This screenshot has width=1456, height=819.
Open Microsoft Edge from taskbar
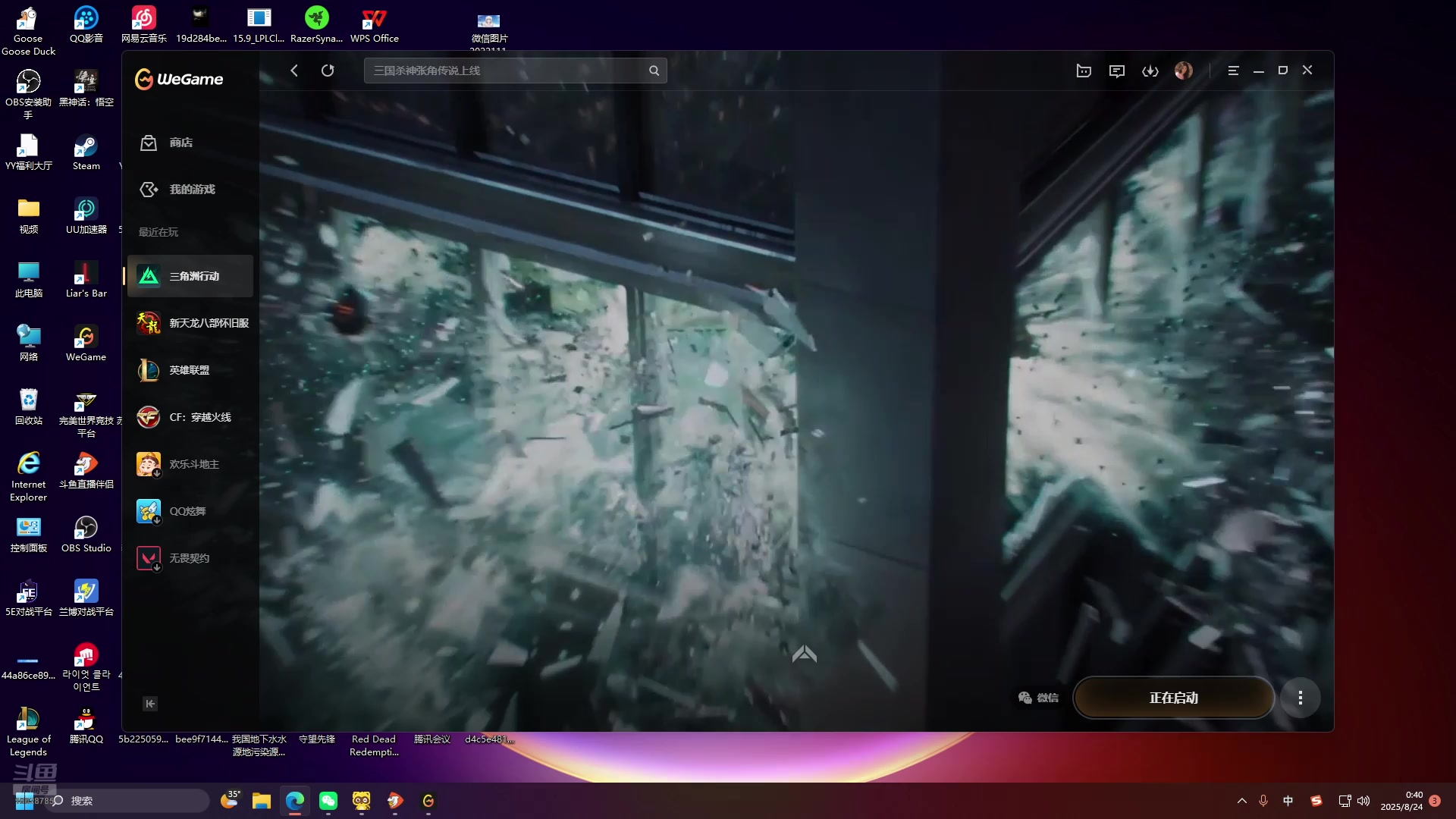[x=295, y=801]
